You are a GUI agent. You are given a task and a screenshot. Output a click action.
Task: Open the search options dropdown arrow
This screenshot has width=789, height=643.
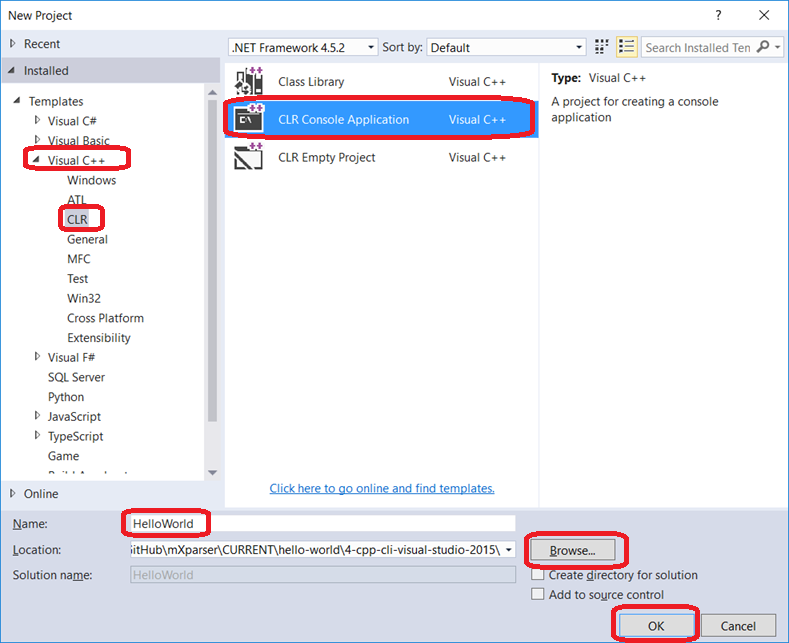(777, 47)
